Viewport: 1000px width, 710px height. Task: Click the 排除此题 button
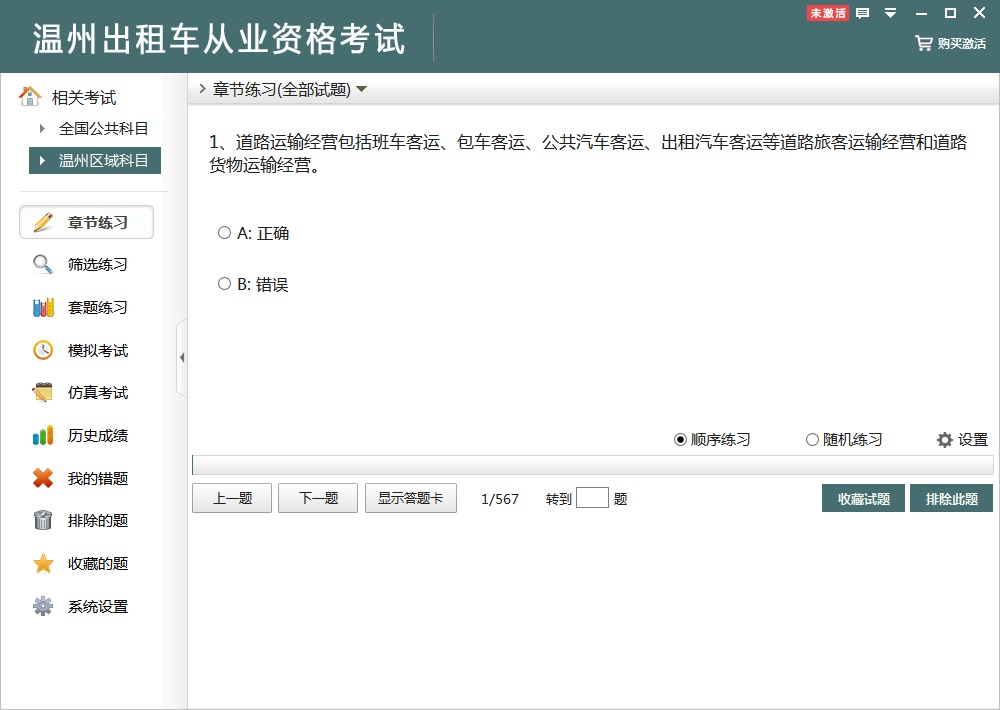pos(952,498)
